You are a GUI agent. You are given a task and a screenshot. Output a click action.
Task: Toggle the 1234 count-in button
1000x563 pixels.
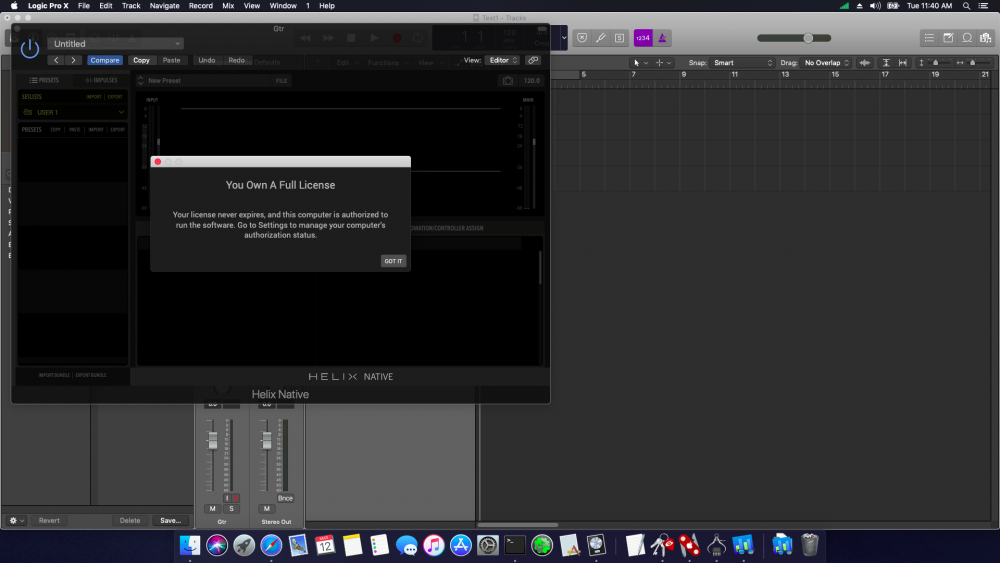point(642,38)
